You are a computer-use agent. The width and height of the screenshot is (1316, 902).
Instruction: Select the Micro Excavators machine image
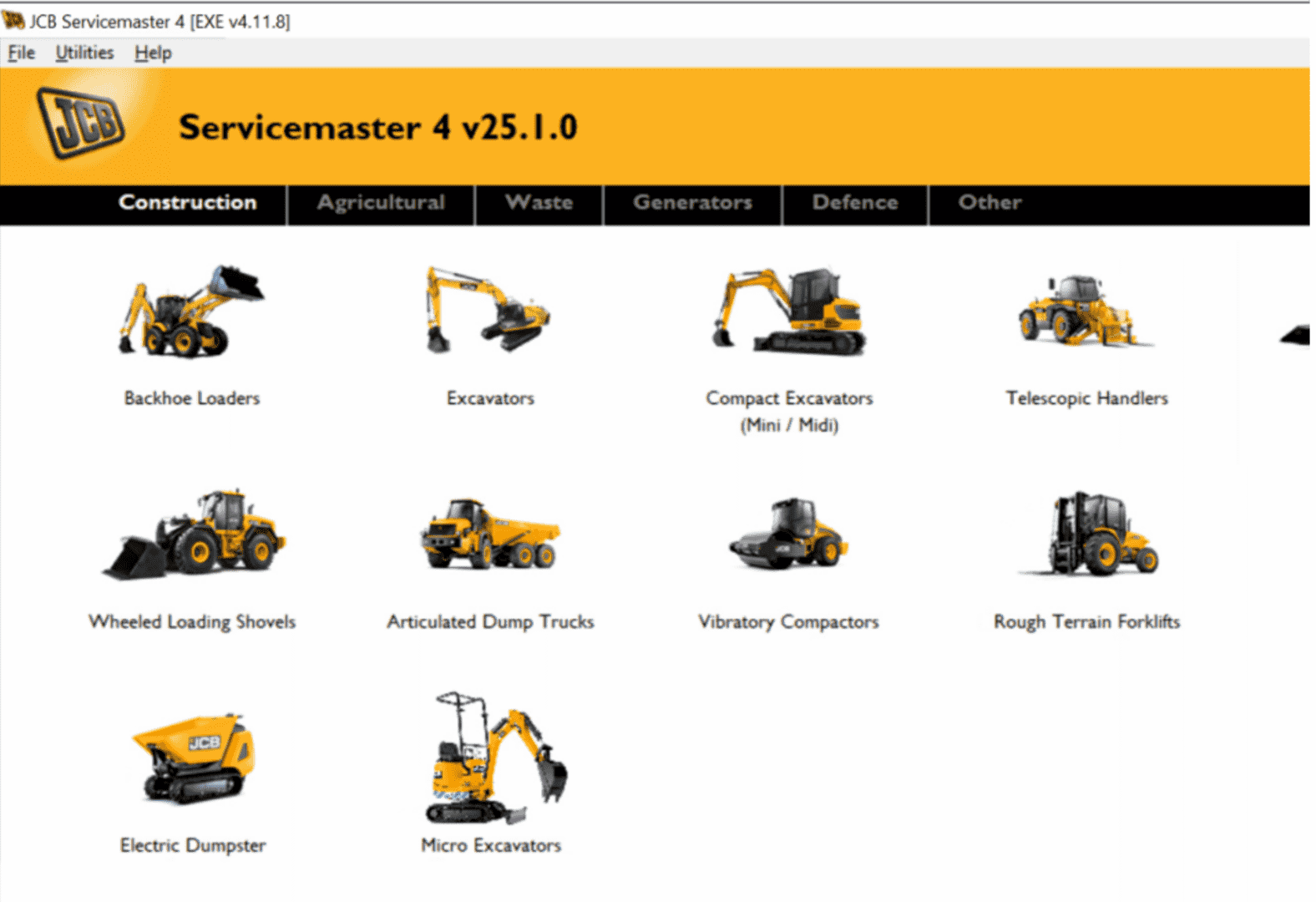click(496, 758)
